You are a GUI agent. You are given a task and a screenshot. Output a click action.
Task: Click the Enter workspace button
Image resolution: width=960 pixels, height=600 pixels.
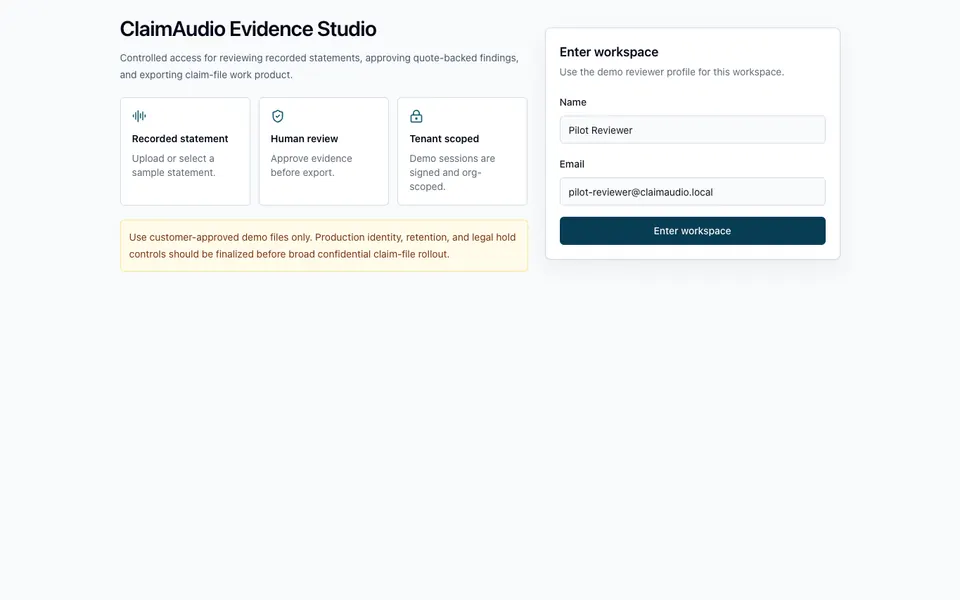(x=692, y=231)
